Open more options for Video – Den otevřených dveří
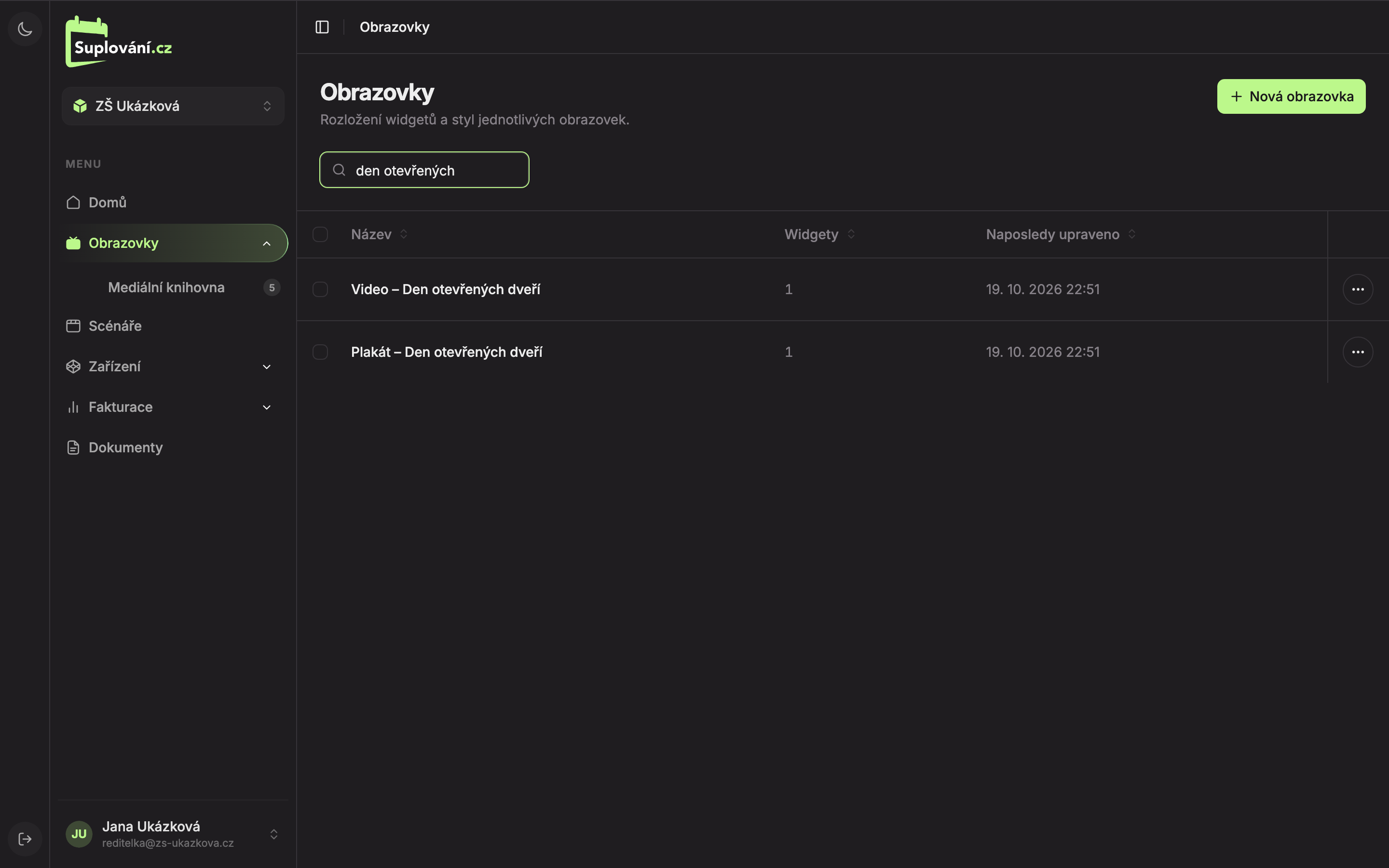1389x868 pixels. click(1358, 289)
